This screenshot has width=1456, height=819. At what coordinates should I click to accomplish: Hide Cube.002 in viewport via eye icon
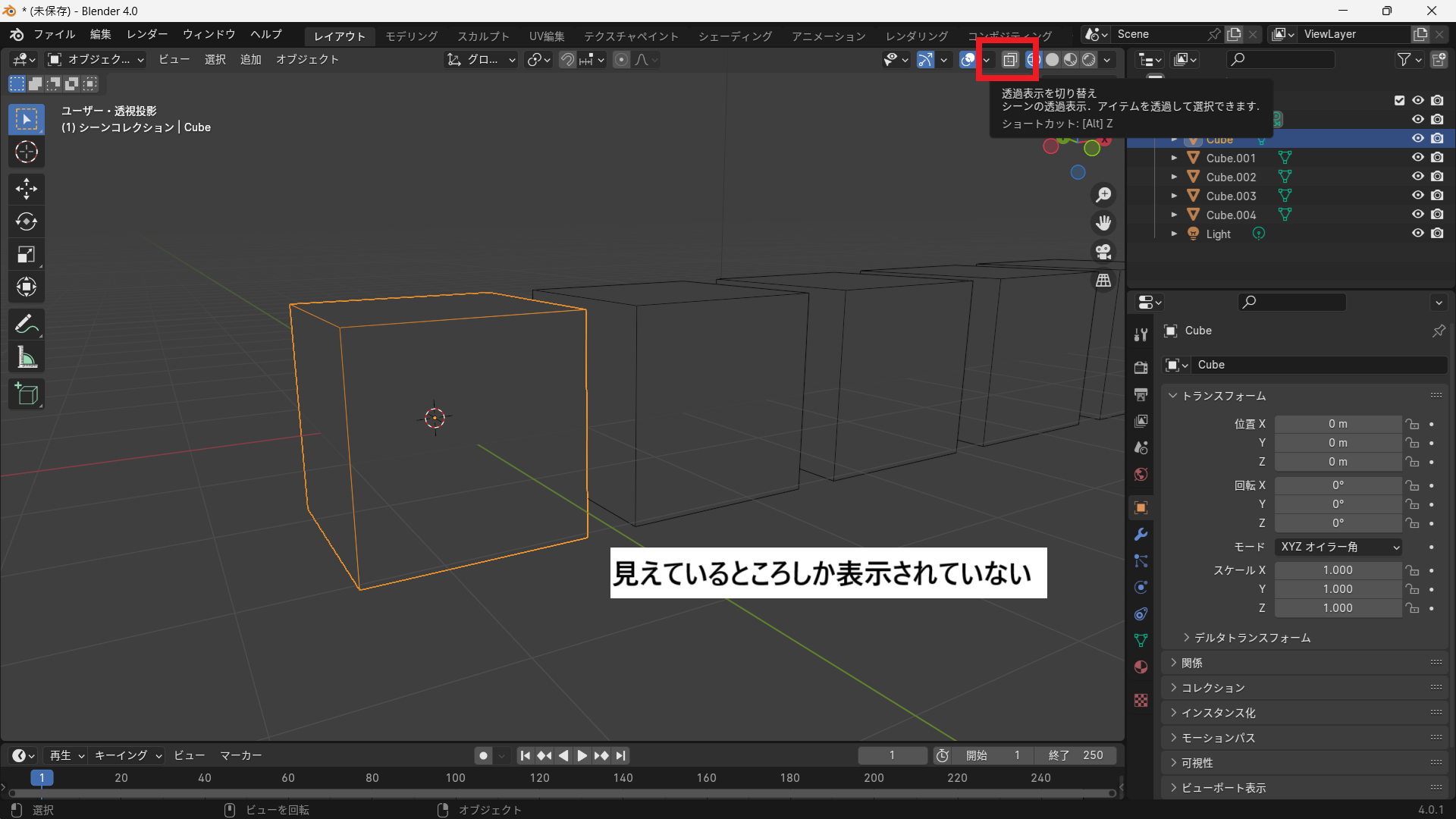(x=1417, y=177)
